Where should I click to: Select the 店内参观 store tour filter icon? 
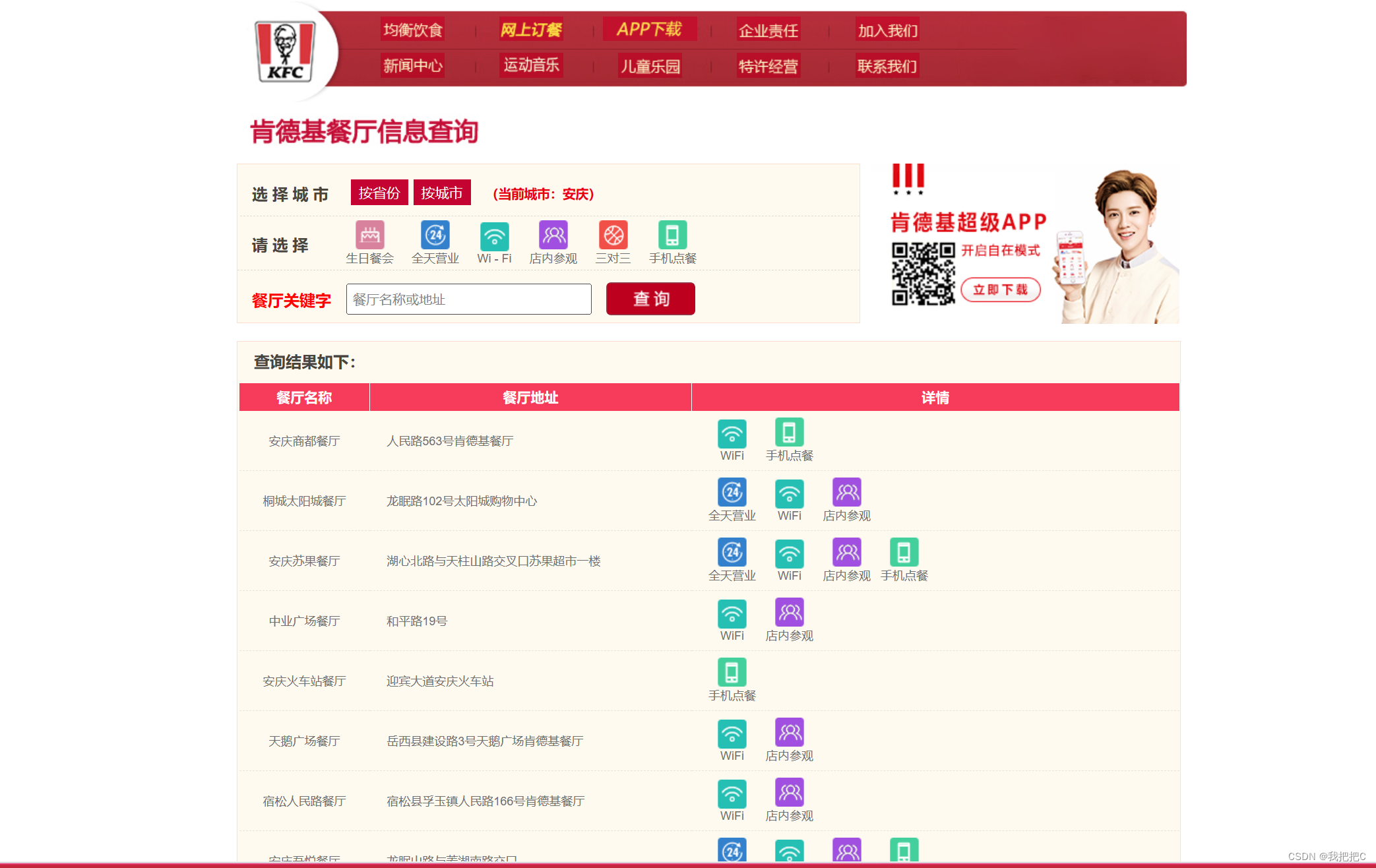tap(553, 235)
